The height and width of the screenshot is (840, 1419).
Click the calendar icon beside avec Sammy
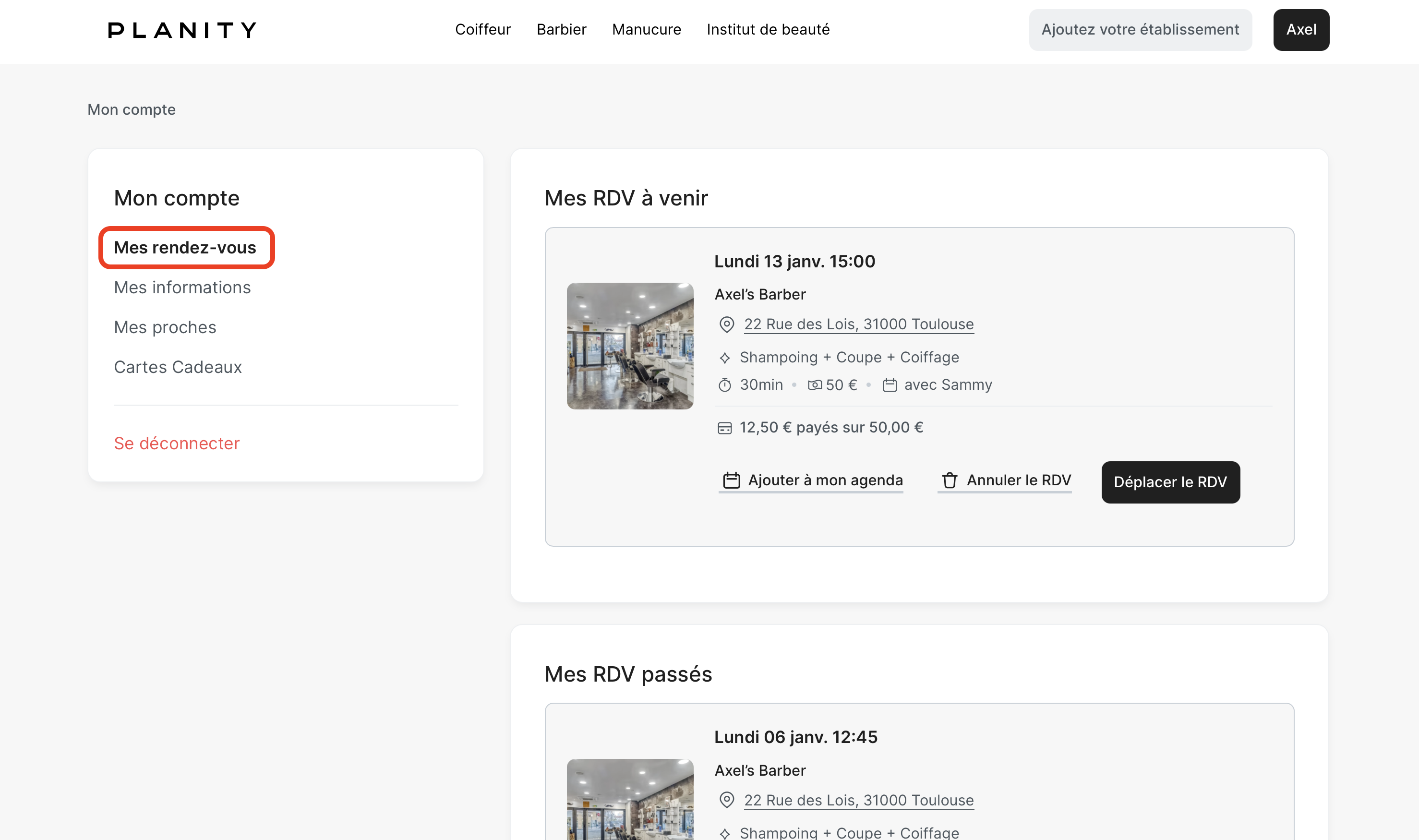890,384
